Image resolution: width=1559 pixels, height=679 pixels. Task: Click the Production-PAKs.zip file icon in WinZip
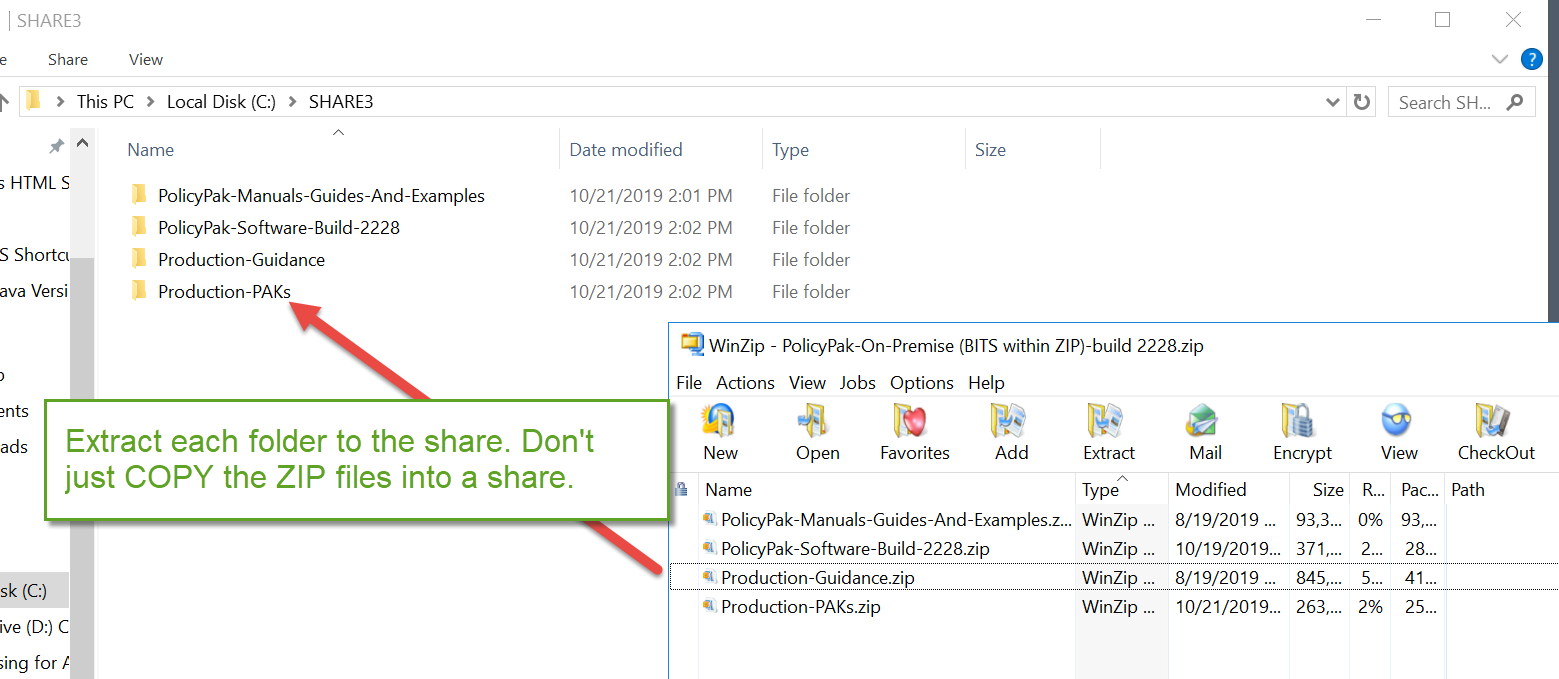(709, 606)
